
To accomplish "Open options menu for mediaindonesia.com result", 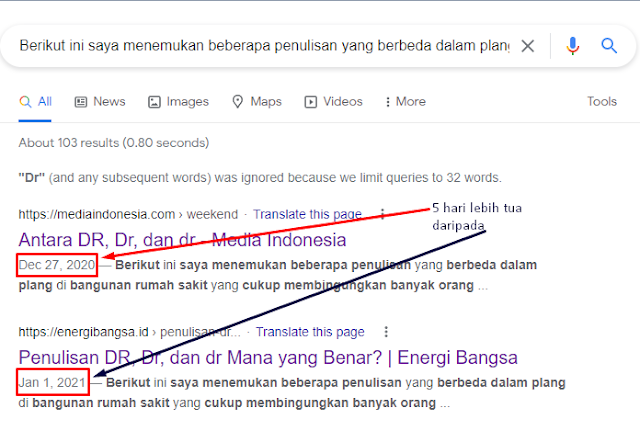I will pyautogui.click(x=382, y=214).
